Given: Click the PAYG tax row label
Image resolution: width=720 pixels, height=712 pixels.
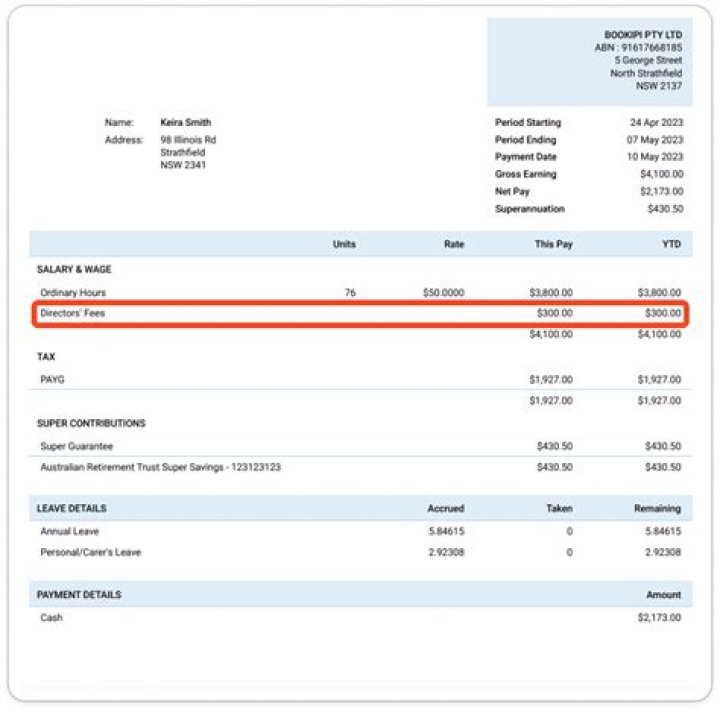Looking at the screenshot, I should [53, 380].
